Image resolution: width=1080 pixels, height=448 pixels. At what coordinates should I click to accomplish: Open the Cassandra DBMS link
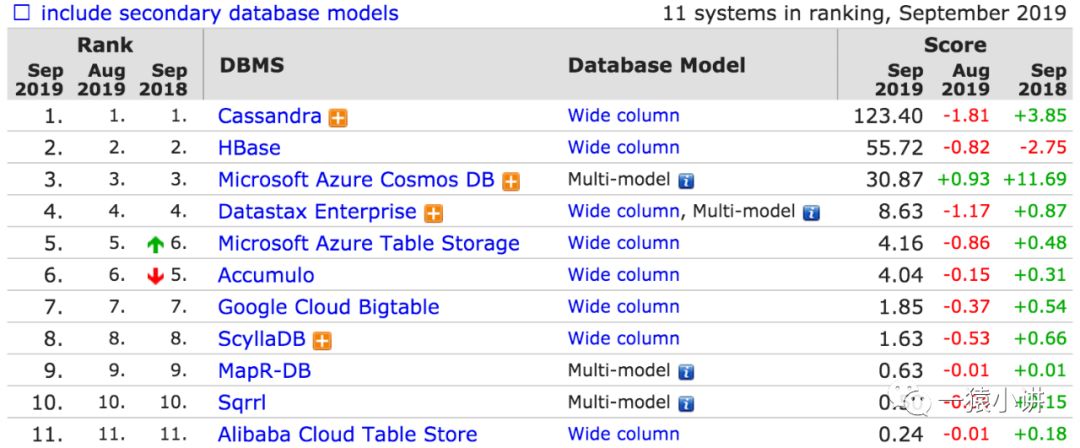269,116
